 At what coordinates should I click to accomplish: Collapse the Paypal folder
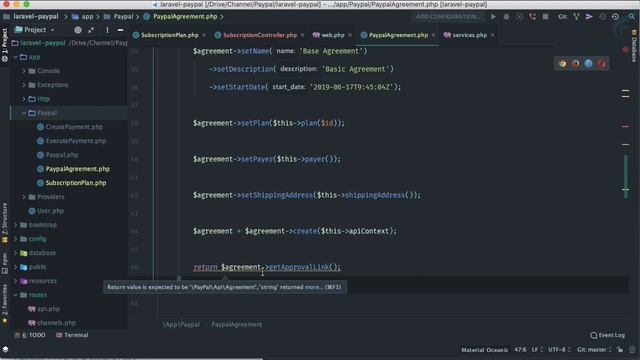24,113
